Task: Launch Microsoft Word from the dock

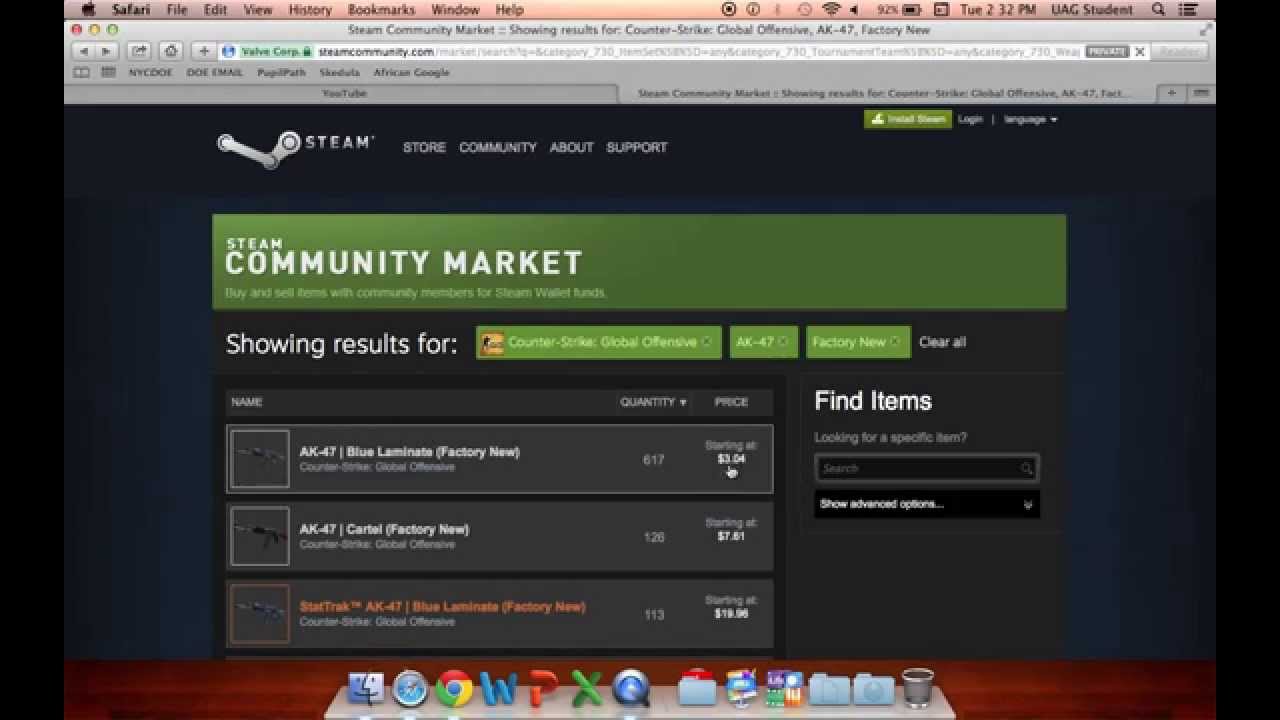Action: click(498, 688)
